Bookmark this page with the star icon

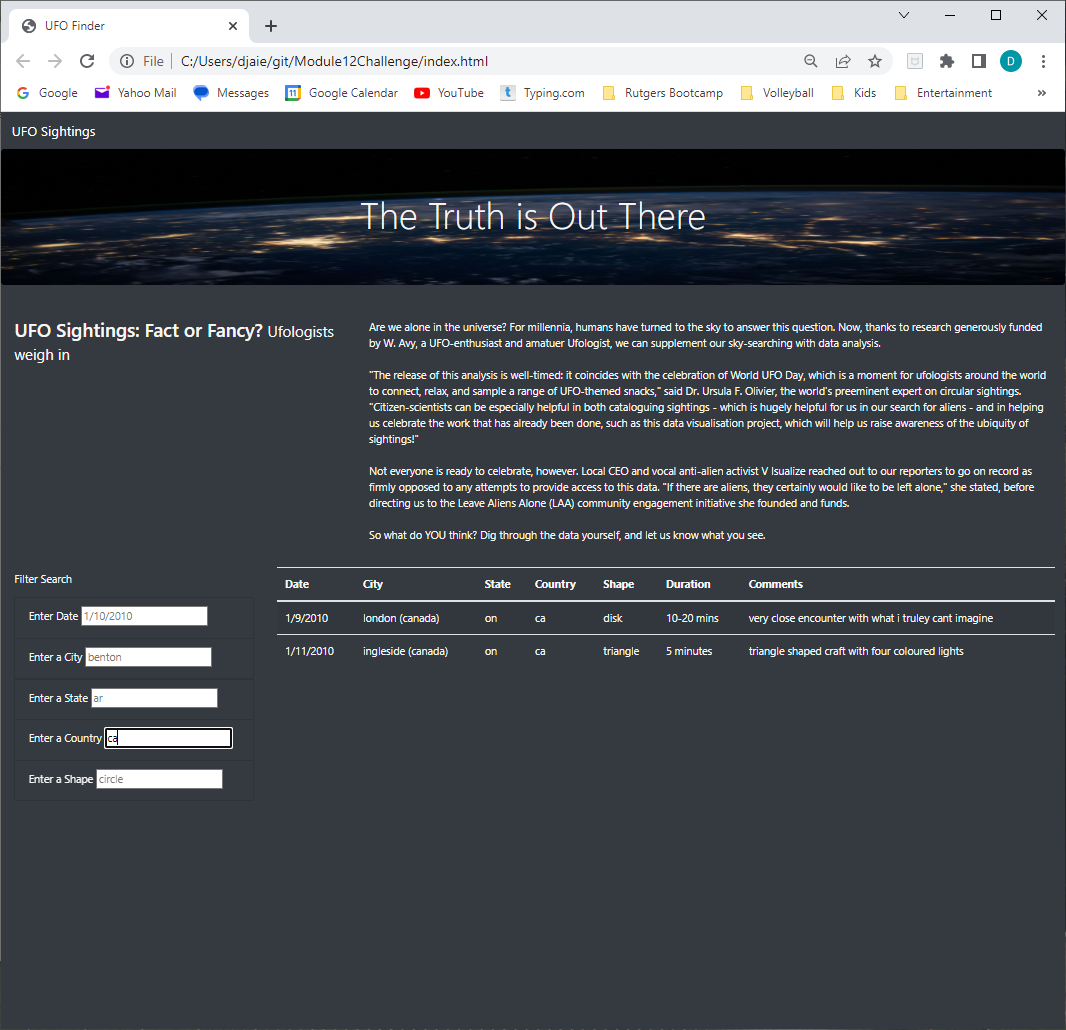coord(875,61)
